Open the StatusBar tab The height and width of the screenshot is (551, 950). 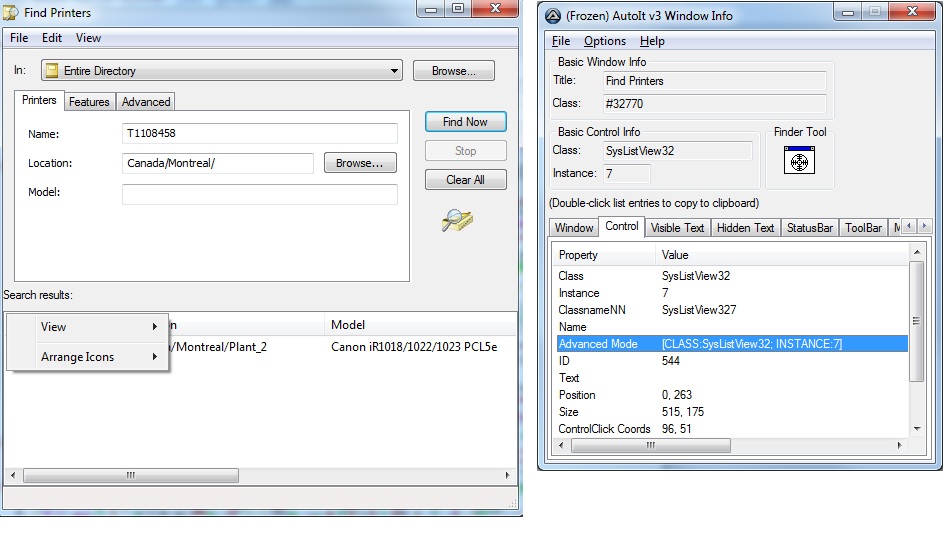click(809, 228)
